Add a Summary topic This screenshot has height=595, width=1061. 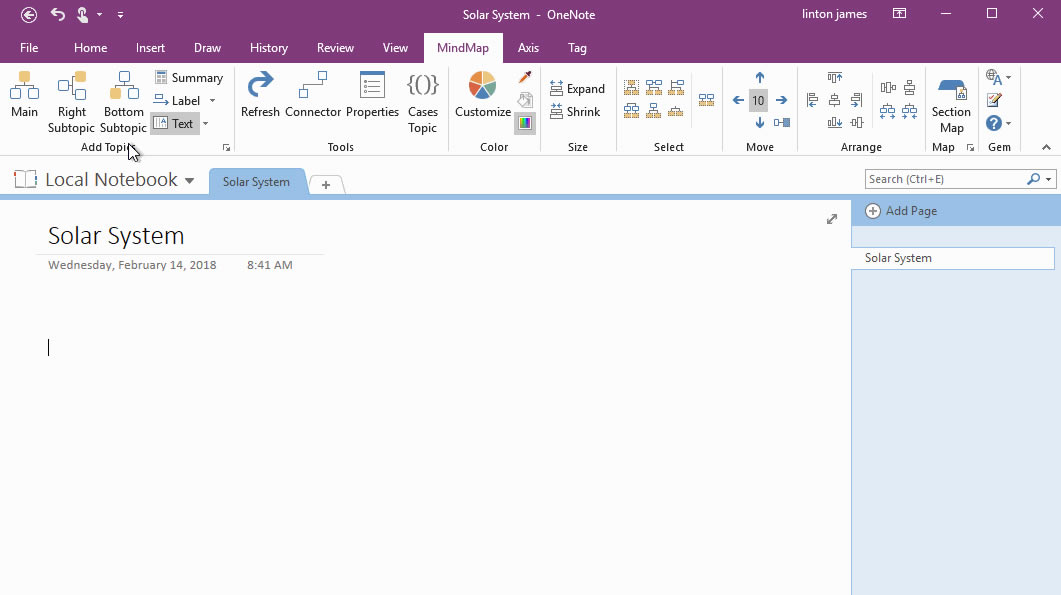click(189, 77)
